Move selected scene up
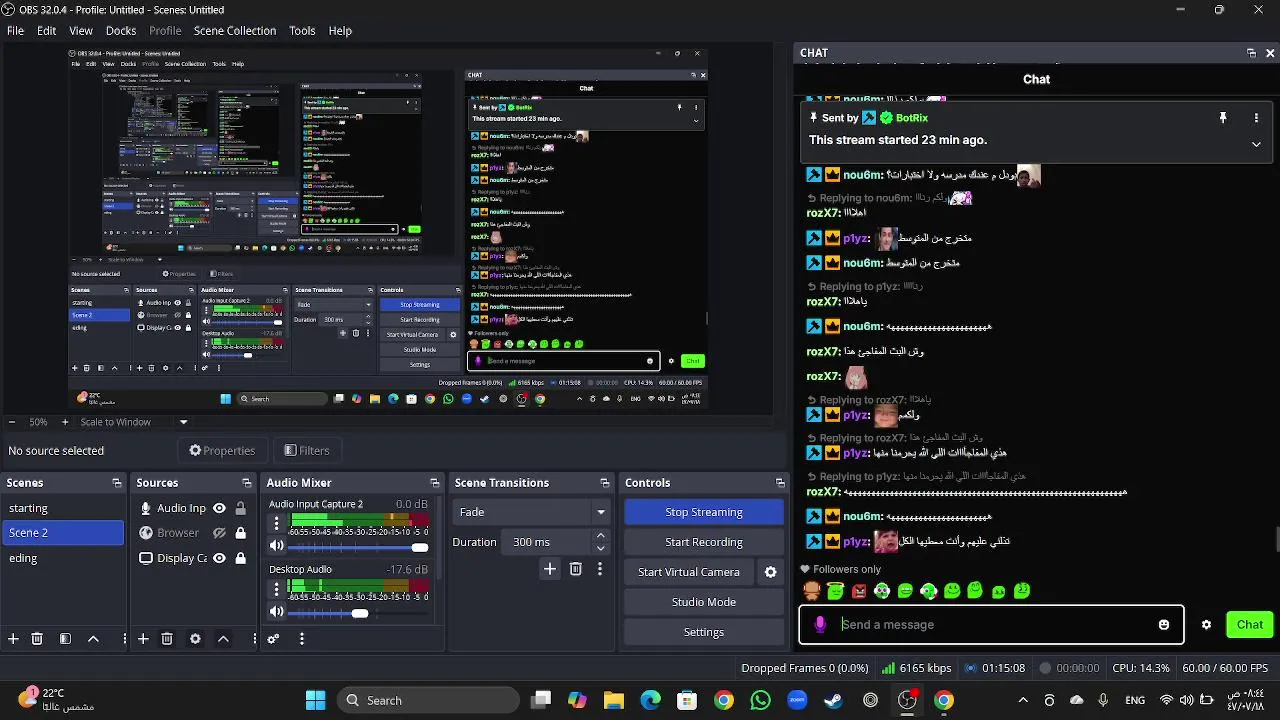The height and width of the screenshot is (720, 1280). [93, 639]
